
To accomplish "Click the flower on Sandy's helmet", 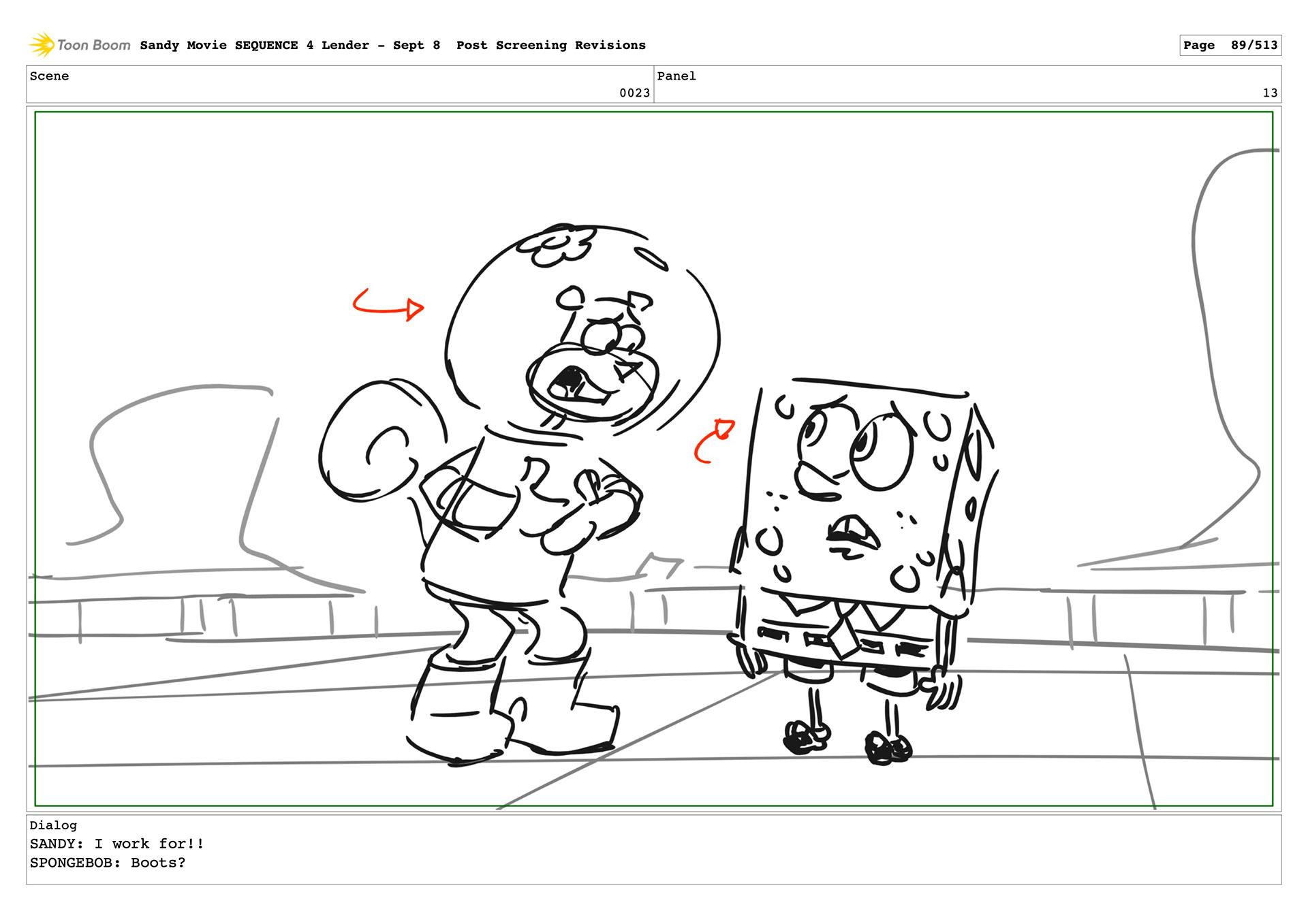I will click(557, 246).
